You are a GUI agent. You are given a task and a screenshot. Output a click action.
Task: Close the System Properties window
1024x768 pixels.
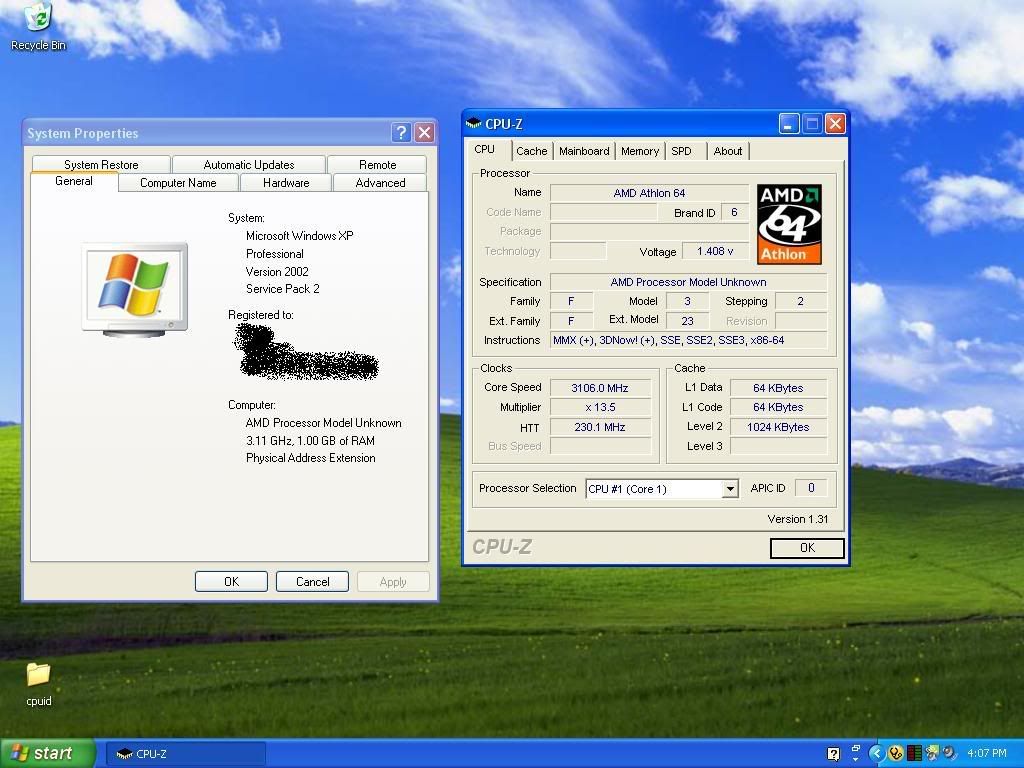(424, 133)
